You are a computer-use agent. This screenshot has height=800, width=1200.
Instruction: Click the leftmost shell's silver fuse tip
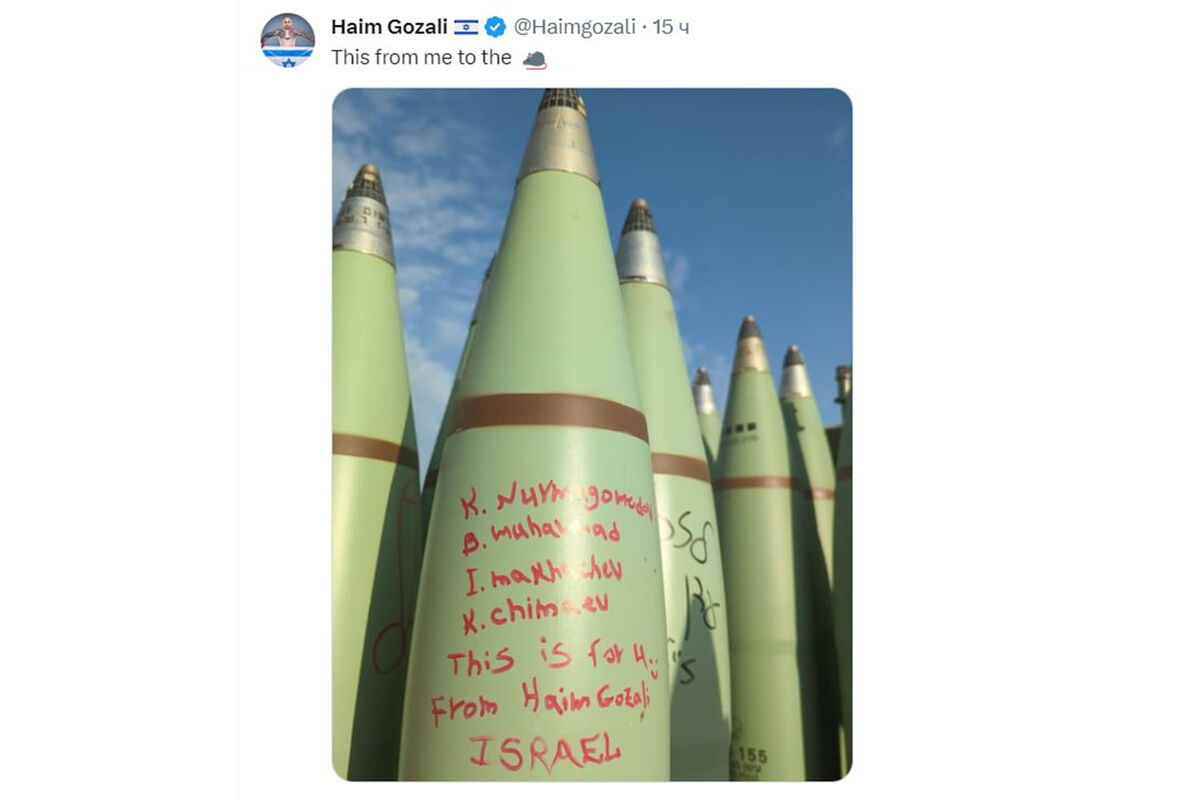pos(364,214)
